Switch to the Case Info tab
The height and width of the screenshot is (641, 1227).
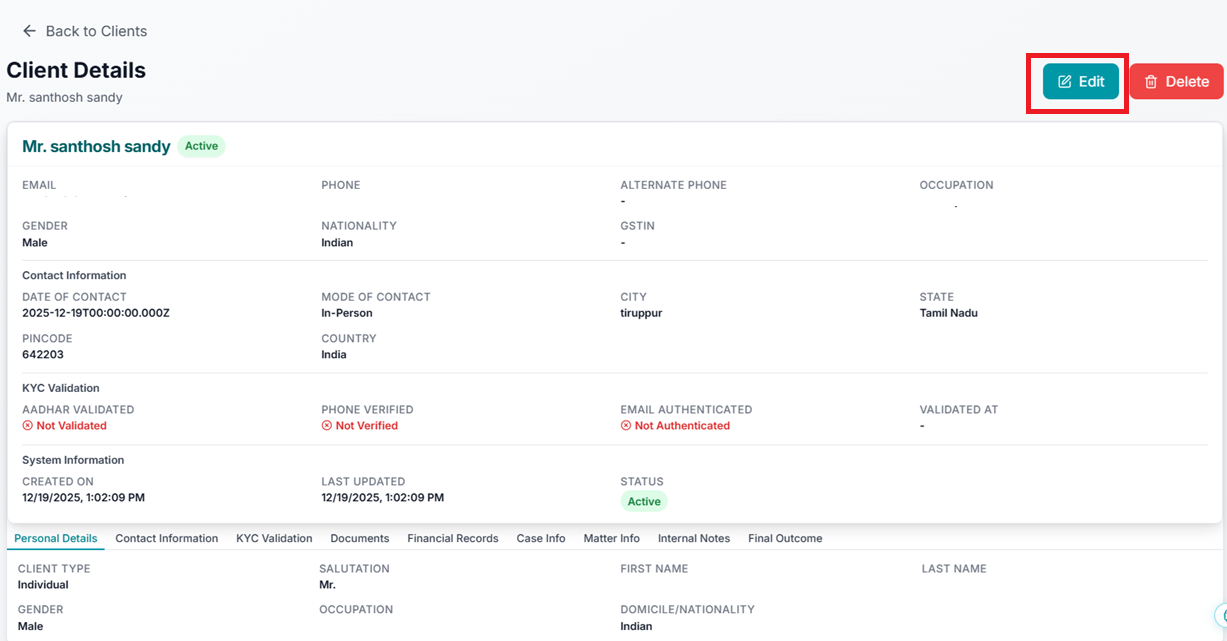coord(541,538)
